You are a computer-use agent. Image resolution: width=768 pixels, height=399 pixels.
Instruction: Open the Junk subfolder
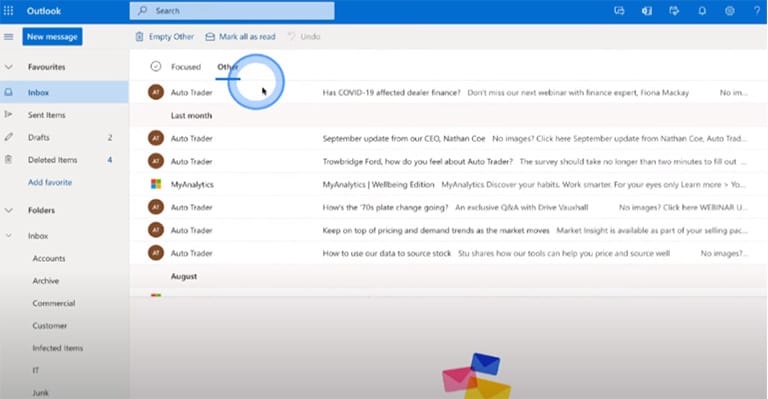click(x=41, y=393)
